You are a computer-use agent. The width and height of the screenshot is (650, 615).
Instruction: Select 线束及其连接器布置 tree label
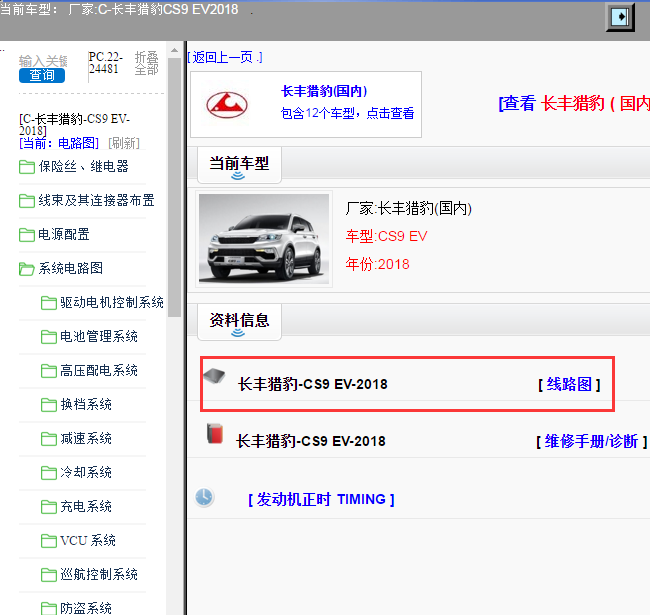point(97,201)
